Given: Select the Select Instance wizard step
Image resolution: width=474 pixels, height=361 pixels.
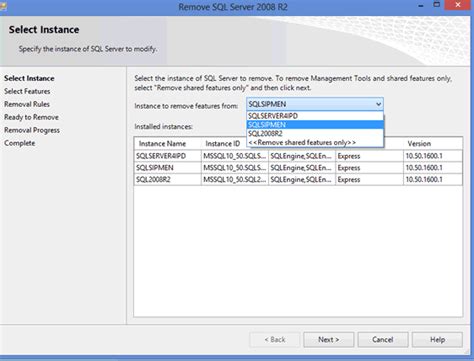Looking at the screenshot, I should [x=29, y=78].
